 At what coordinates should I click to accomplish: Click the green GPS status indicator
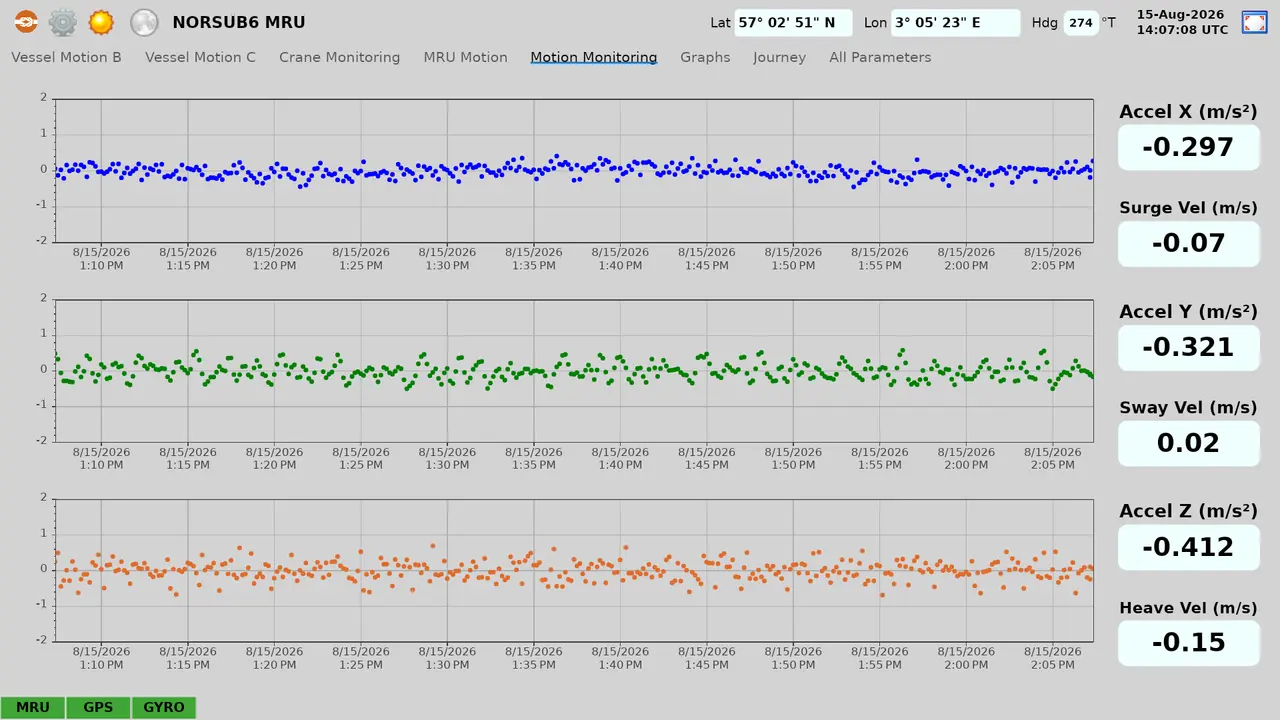(98, 707)
